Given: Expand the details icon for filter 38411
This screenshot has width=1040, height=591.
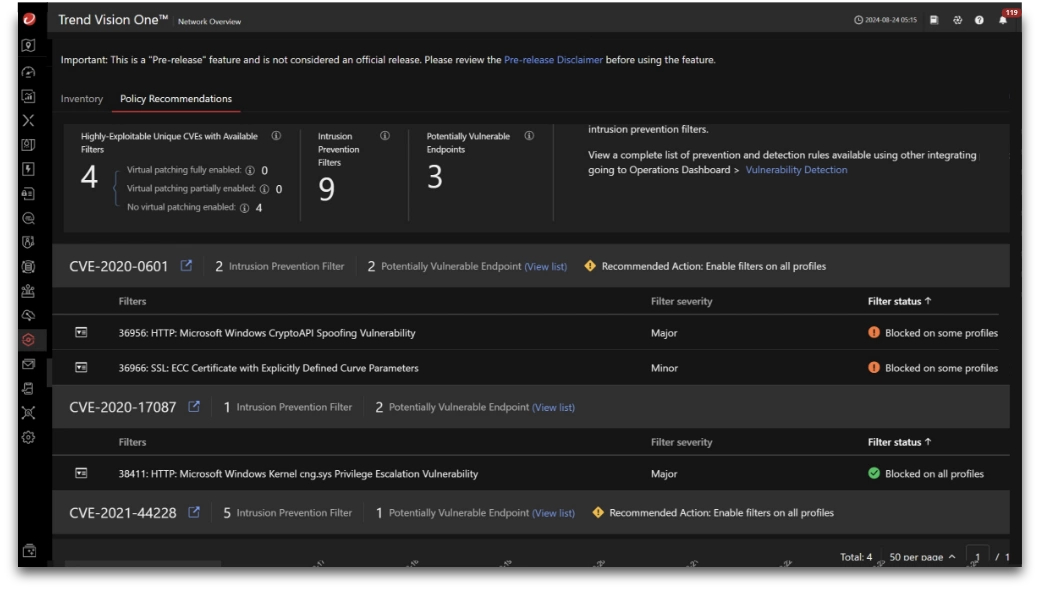Looking at the screenshot, I should (81, 473).
